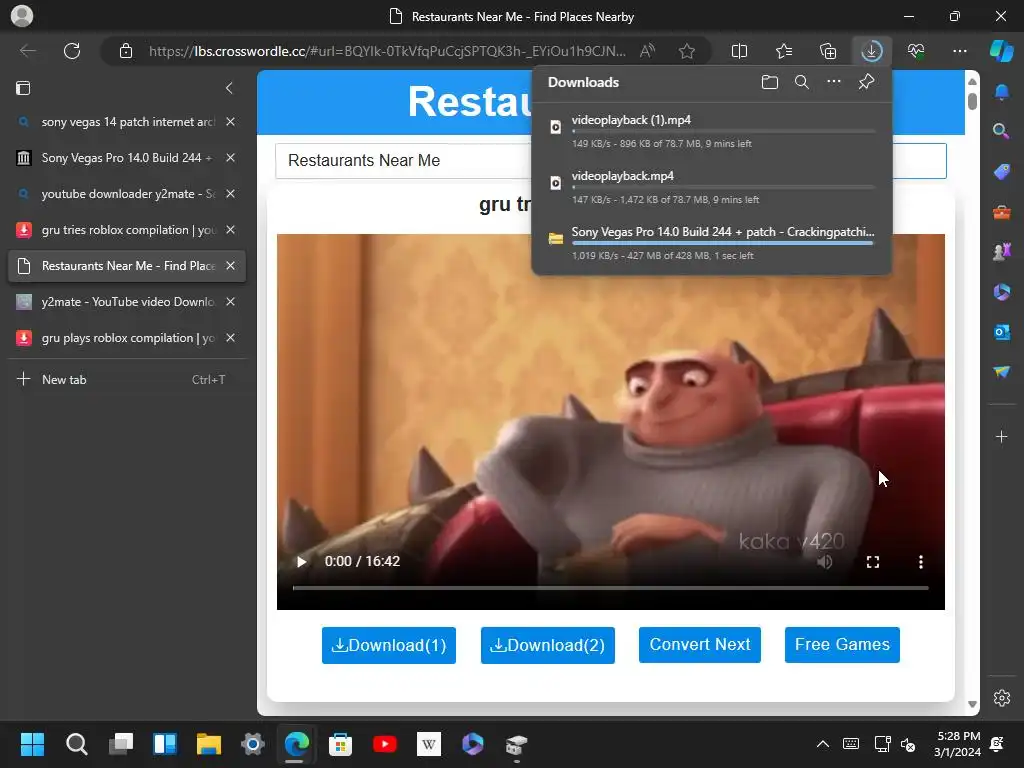Open split screen view
1024x768 pixels.
coord(739,51)
